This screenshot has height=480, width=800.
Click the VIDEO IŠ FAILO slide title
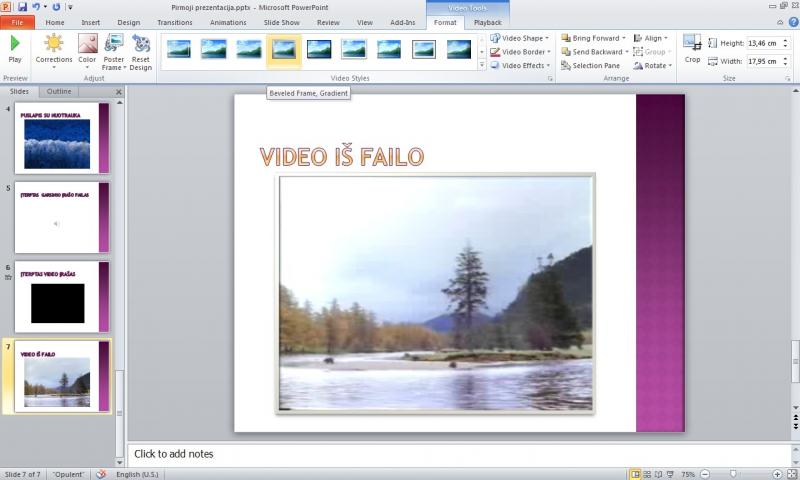click(x=341, y=157)
